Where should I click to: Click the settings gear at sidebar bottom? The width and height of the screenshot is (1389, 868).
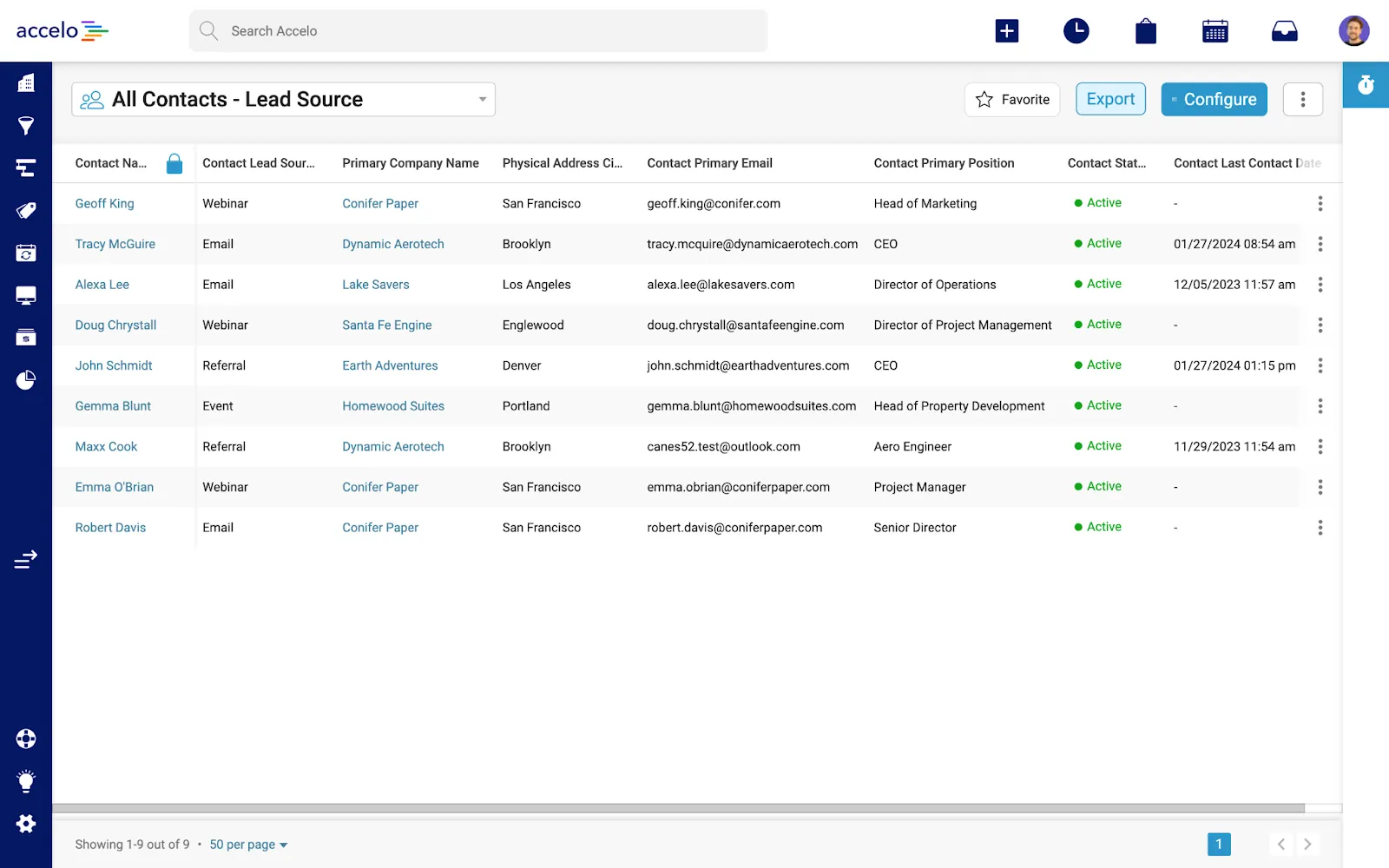26,823
